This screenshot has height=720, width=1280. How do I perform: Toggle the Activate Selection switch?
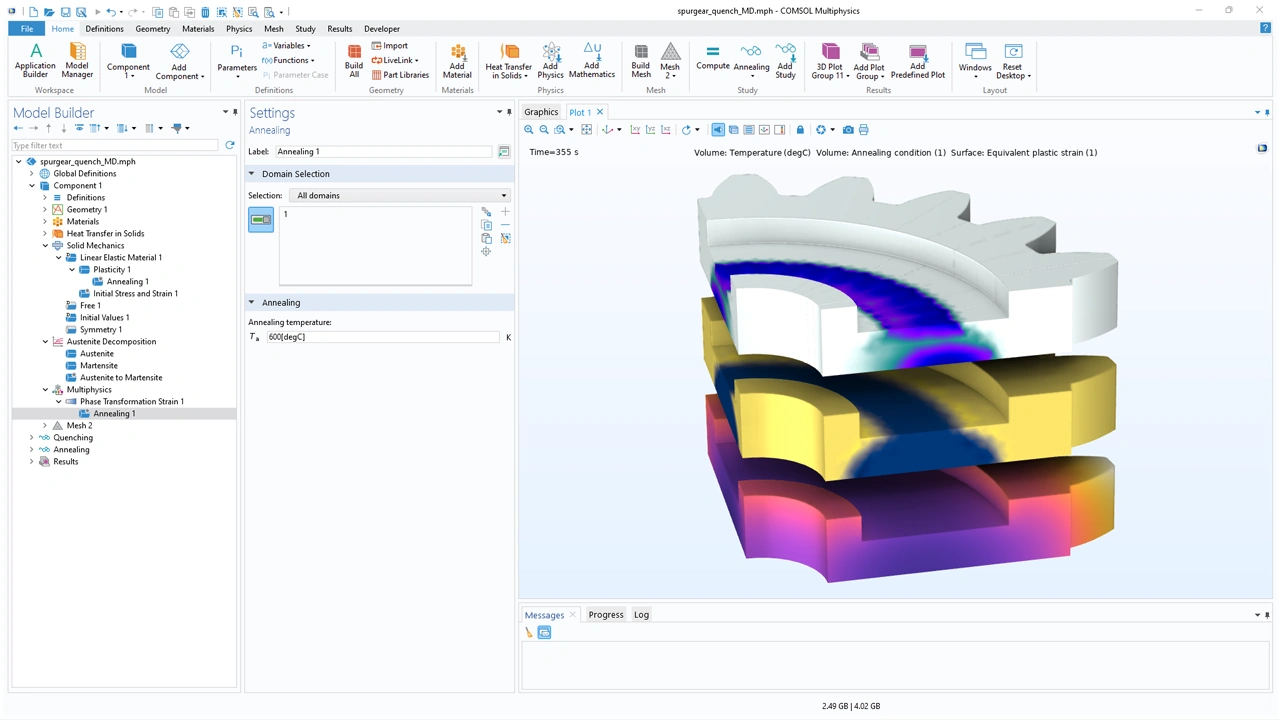pos(261,219)
